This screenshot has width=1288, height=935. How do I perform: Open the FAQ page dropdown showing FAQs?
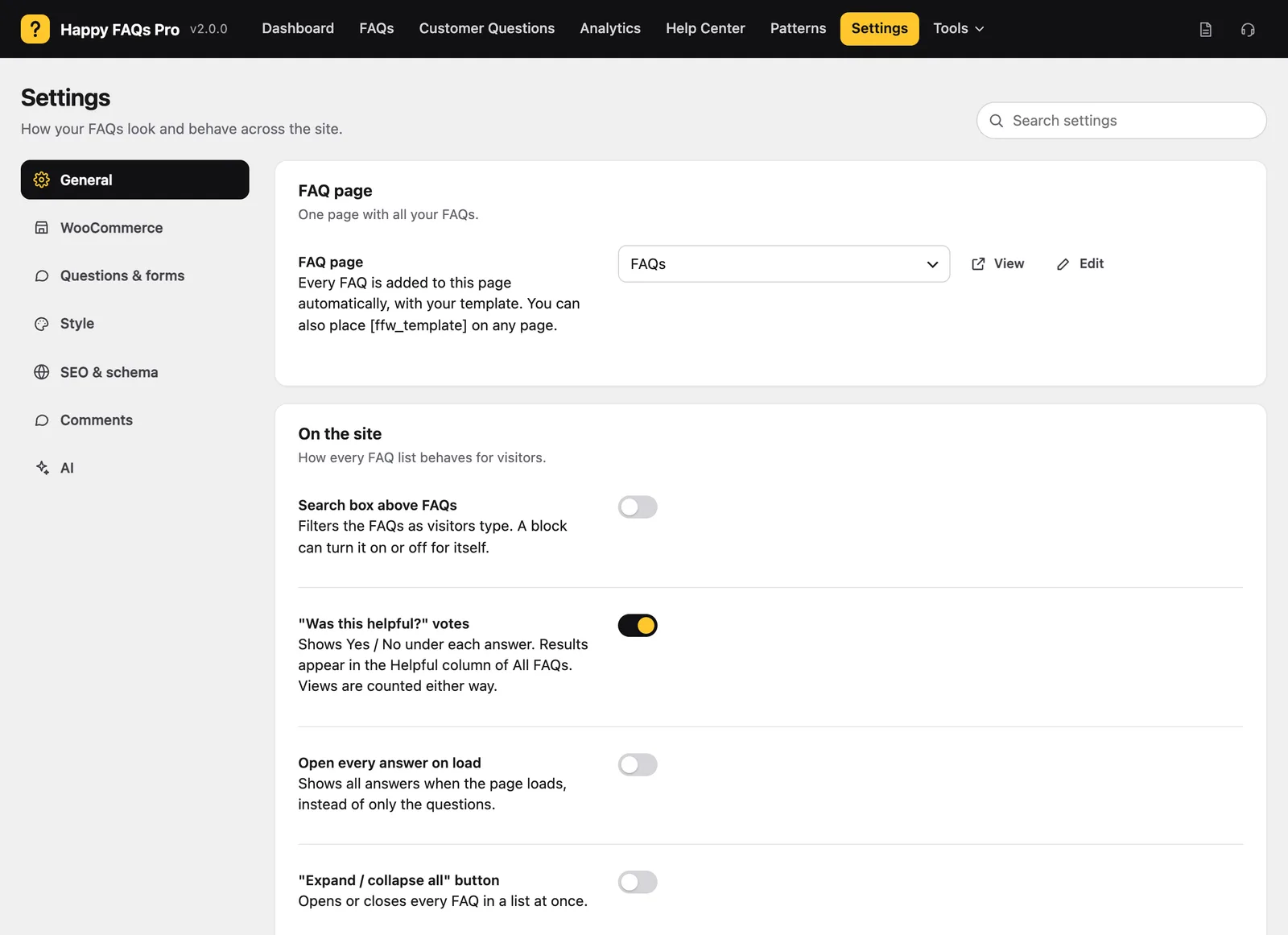pyautogui.click(x=784, y=264)
